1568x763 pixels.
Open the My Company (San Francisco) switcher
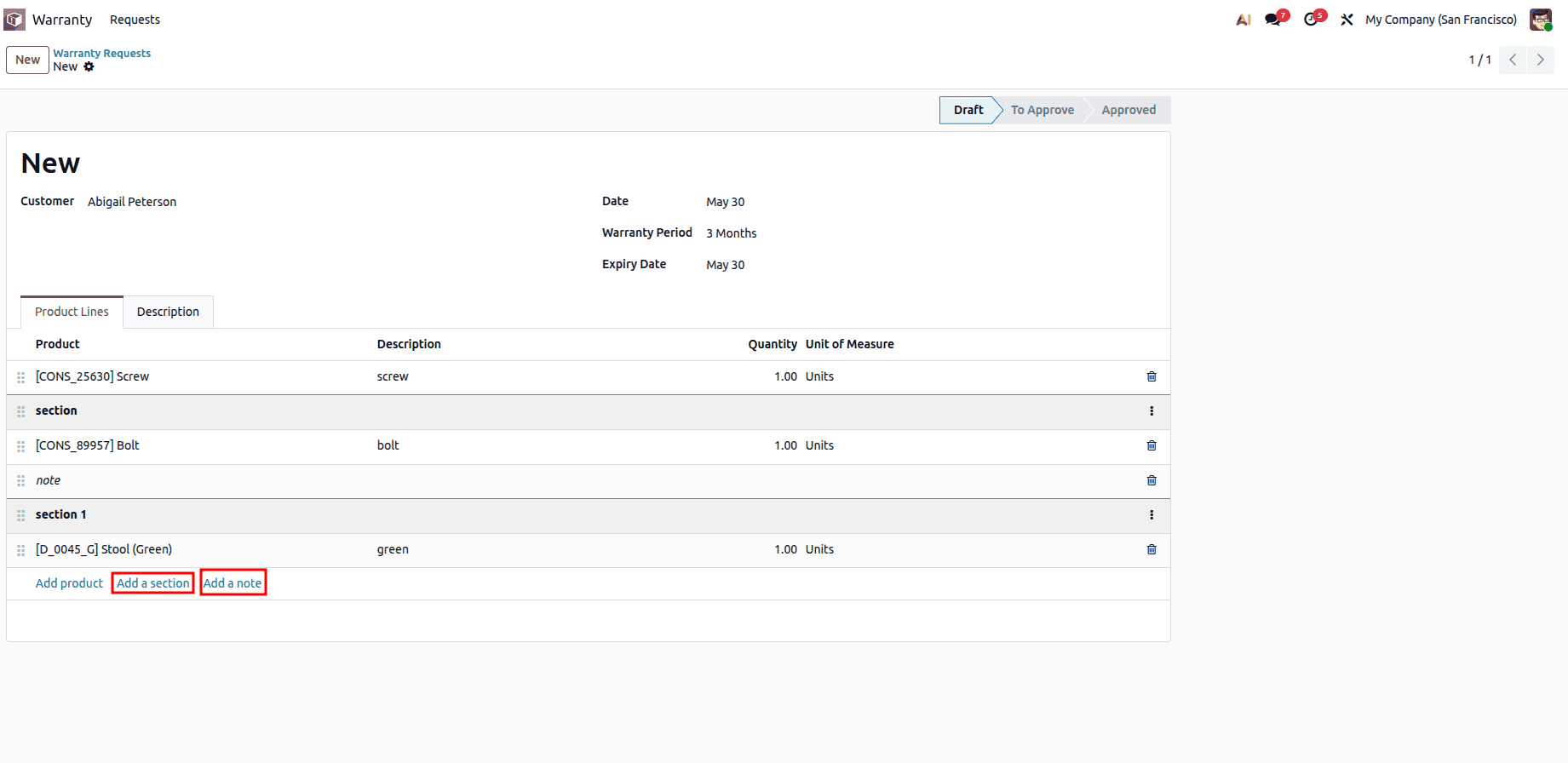1441,20
